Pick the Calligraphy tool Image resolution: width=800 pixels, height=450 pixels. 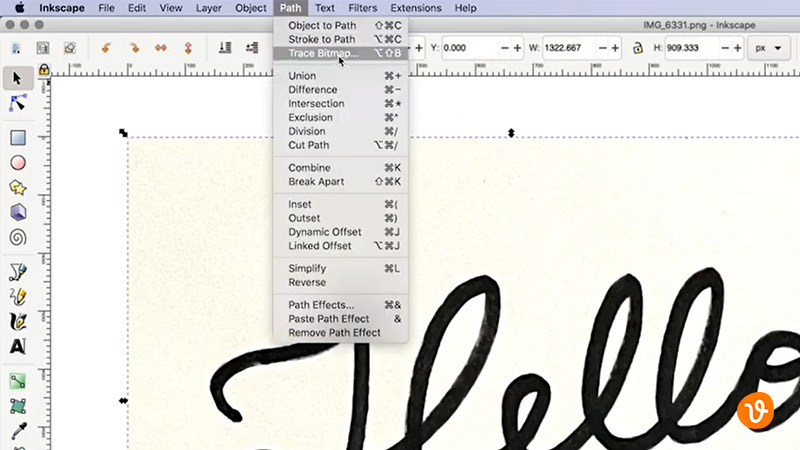pyautogui.click(x=18, y=321)
